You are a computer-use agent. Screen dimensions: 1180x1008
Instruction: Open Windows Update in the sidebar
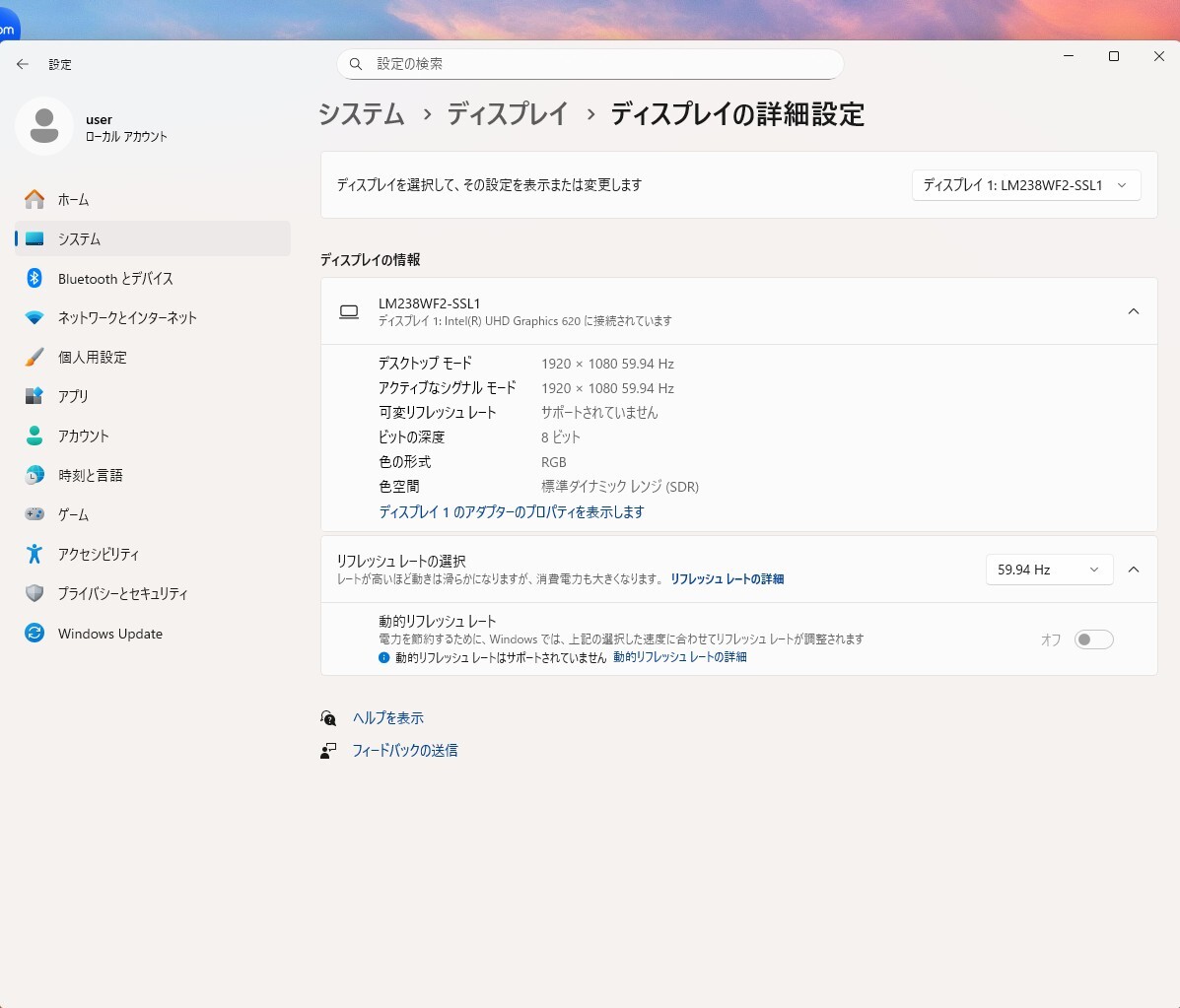[x=108, y=633]
